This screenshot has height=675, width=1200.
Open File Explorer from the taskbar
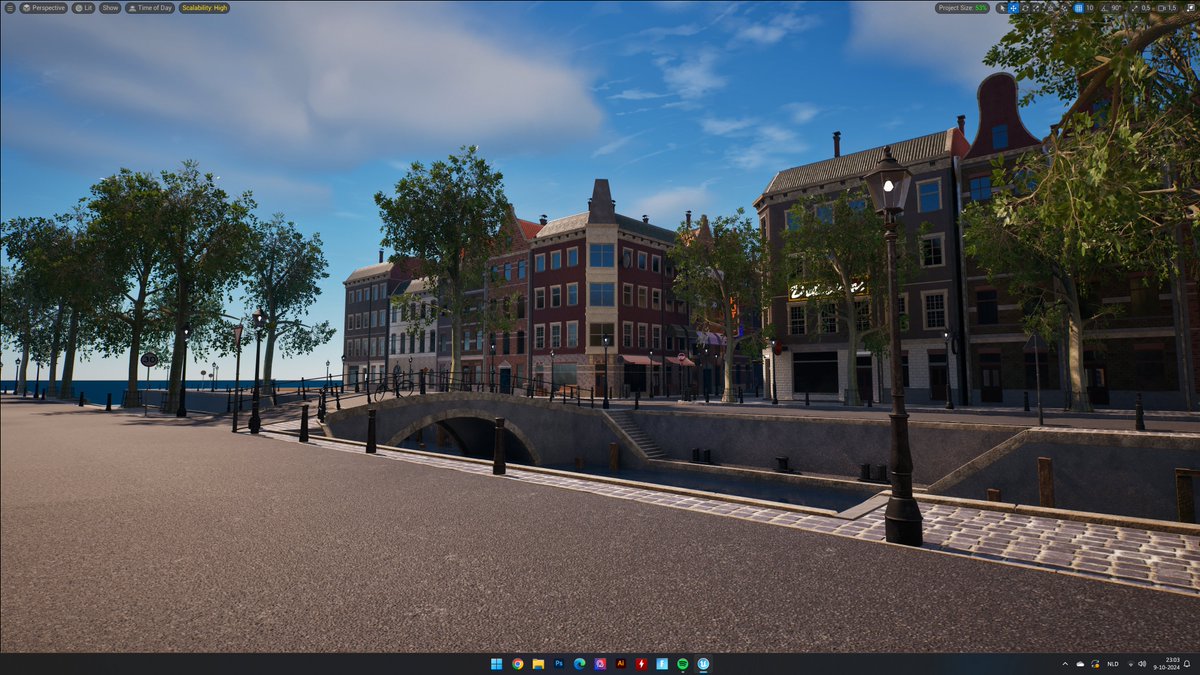pyautogui.click(x=538, y=664)
